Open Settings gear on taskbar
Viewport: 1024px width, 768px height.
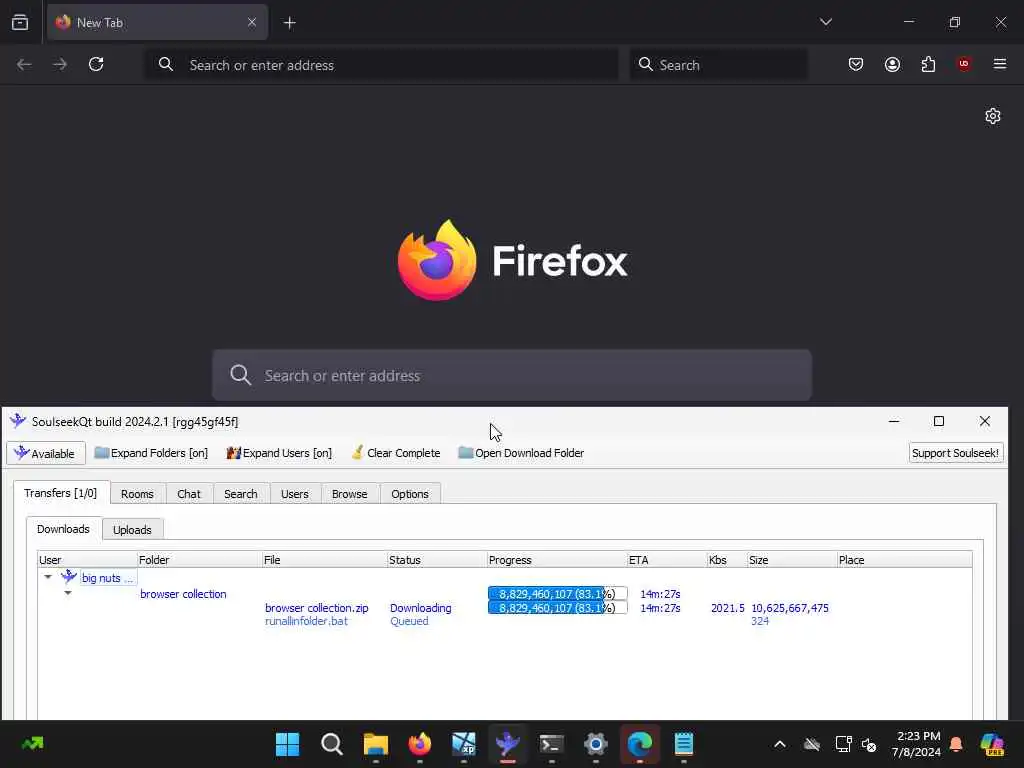596,744
